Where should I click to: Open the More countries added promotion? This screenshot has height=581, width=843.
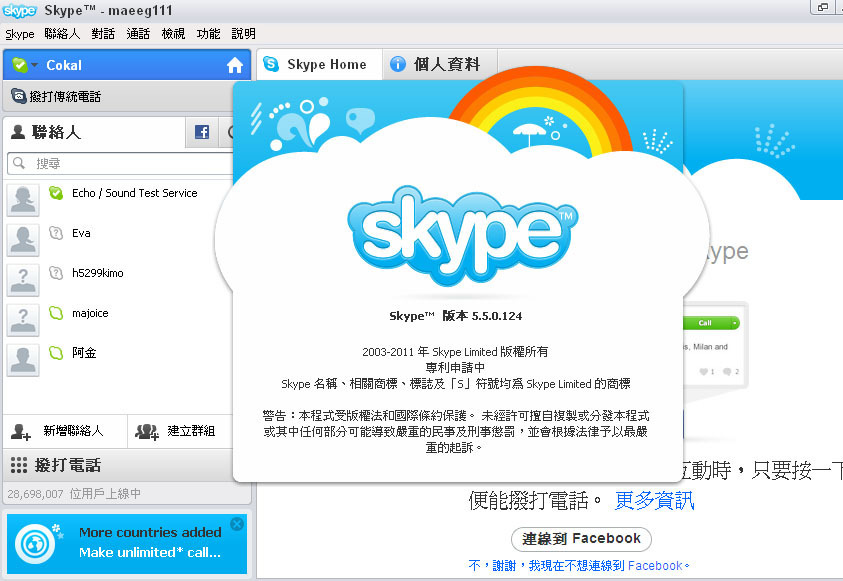coord(127,543)
